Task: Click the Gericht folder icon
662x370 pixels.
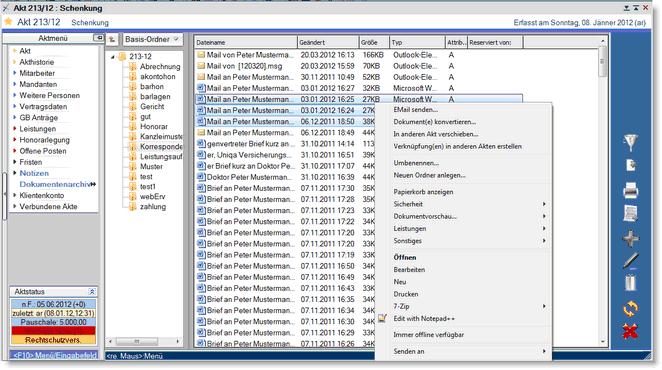Action: 133,106
